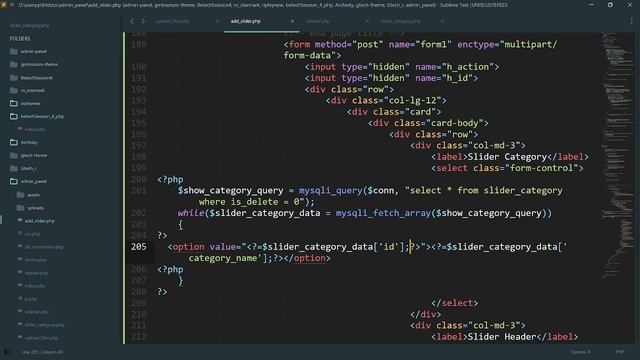The image size is (640, 360).
Task: Click the 'while' keyword on line 202
Action: tap(191, 213)
